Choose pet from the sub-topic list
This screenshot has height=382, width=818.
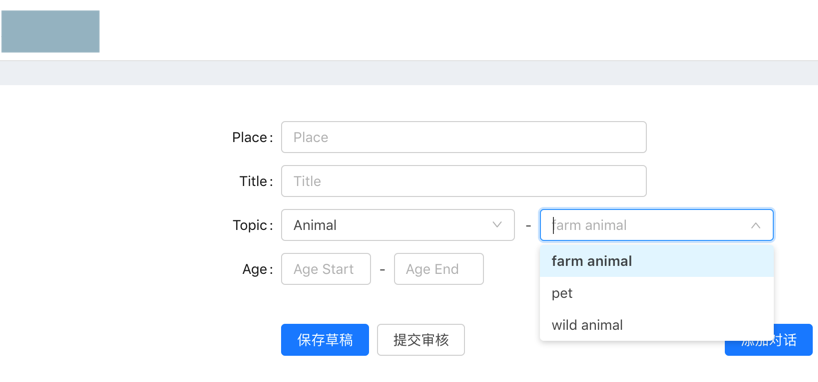click(x=656, y=293)
